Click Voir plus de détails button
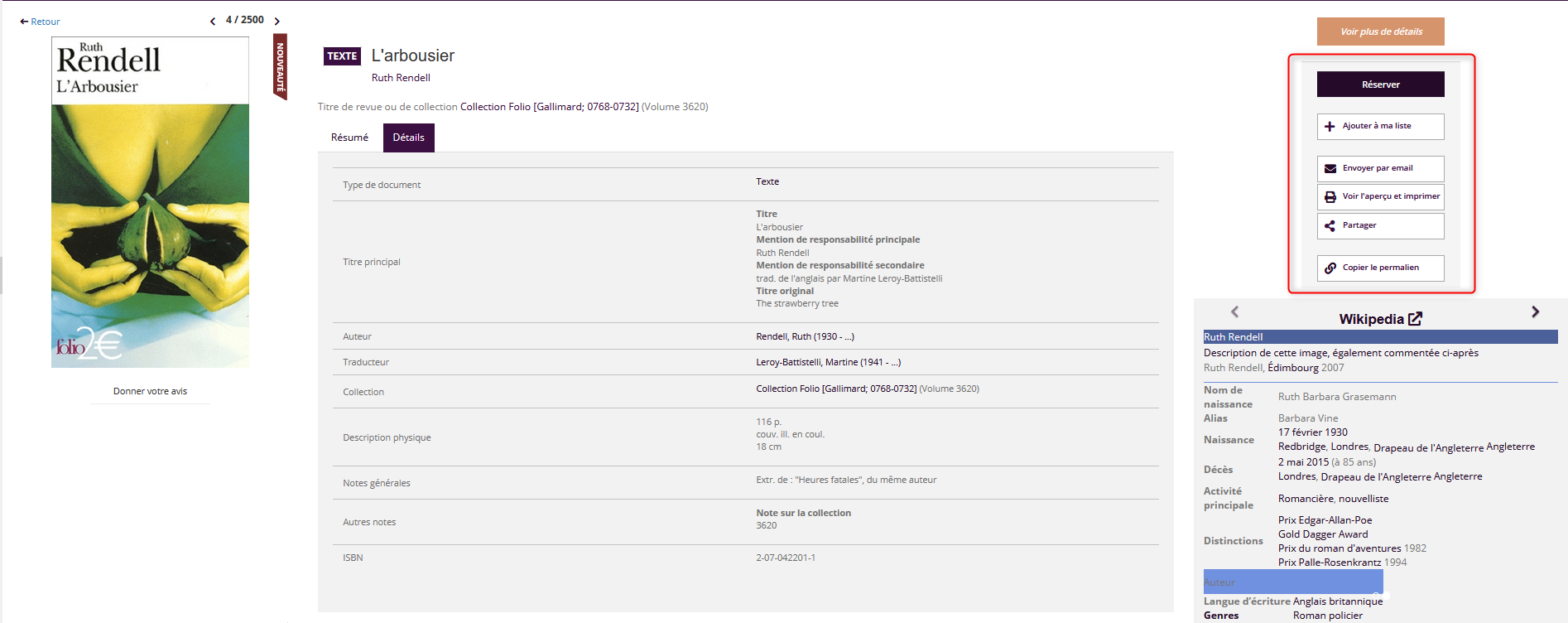The height and width of the screenshot is (623, 1568). 1380,31
